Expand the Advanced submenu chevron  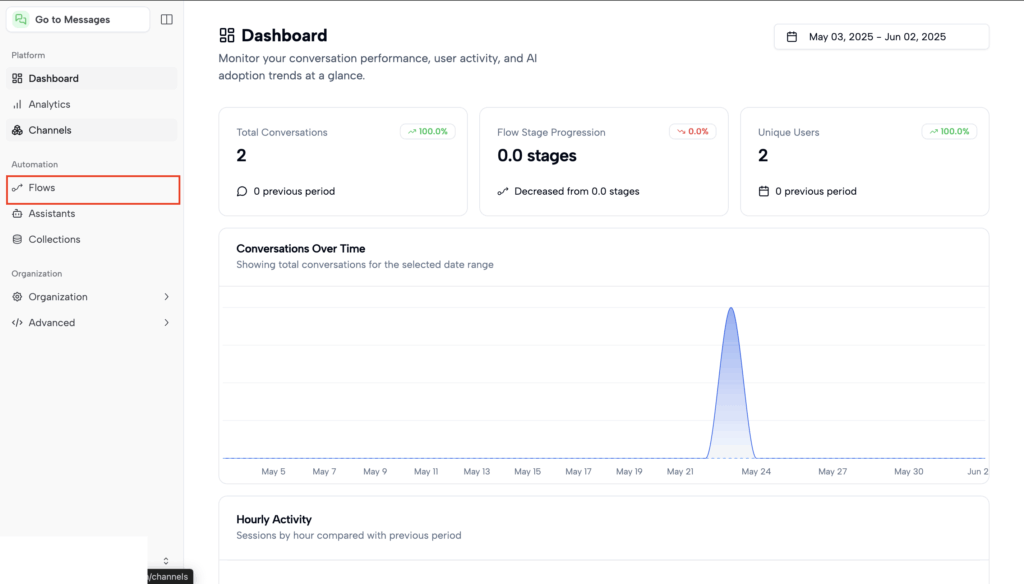166,323
